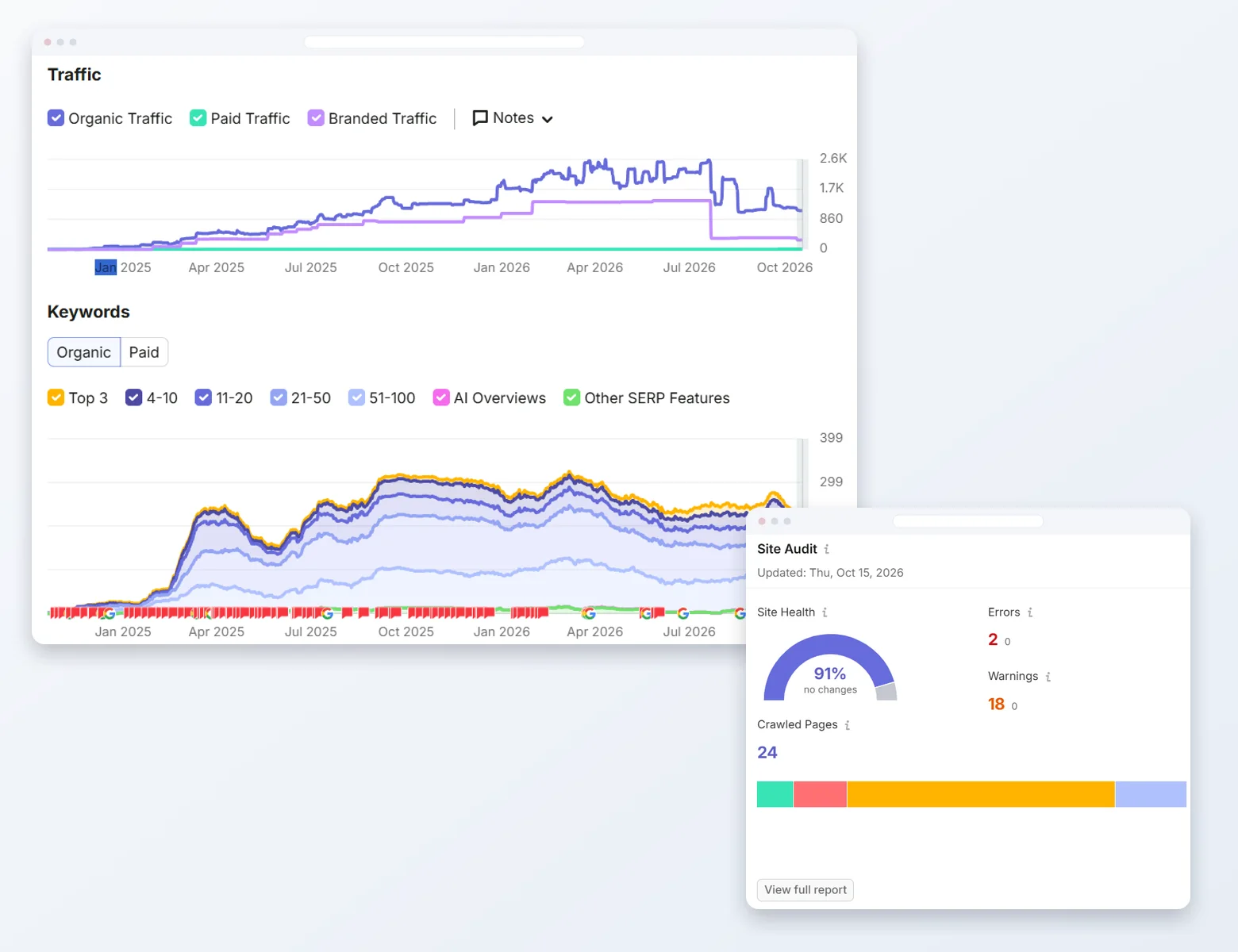Click the green segment of crawled pages bar

[x=775, y=794]
